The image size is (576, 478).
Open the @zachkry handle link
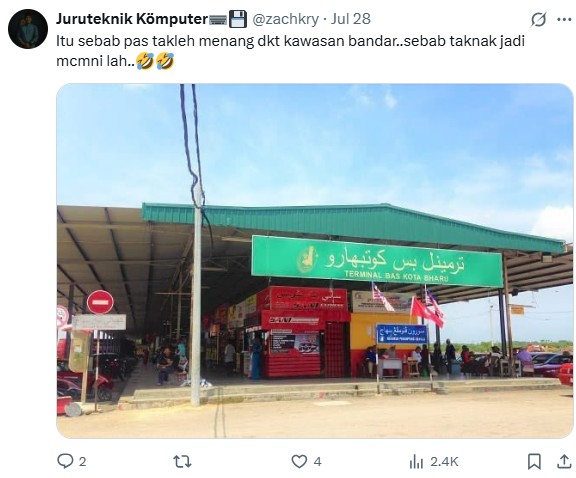tap(285, 19)
